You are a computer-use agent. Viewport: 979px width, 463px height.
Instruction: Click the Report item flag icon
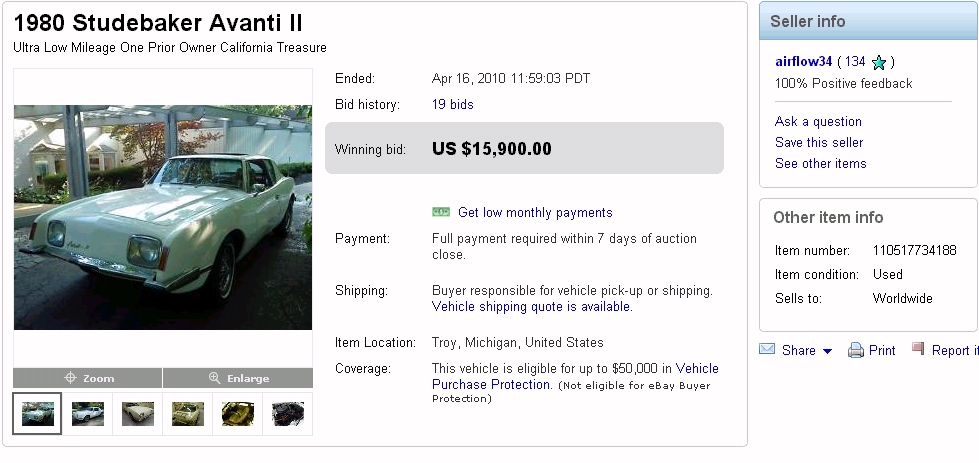[918, 349]
